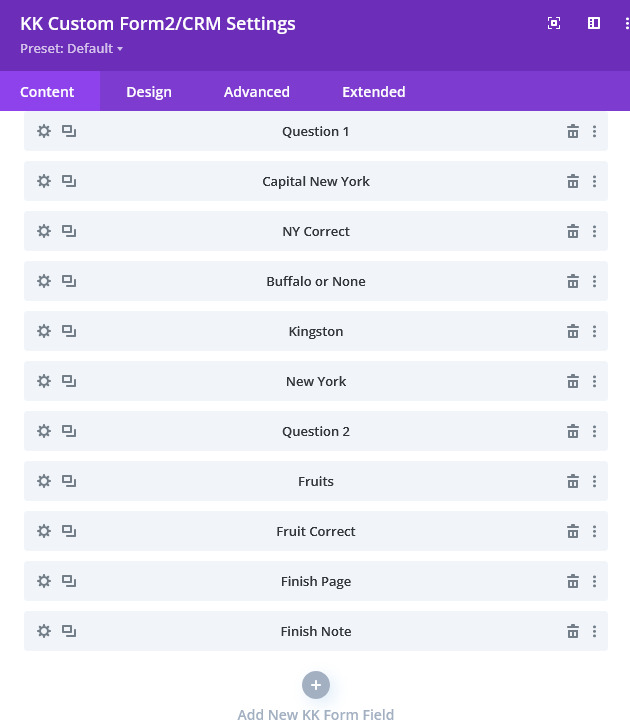Delete the Finish Note field

573,631
